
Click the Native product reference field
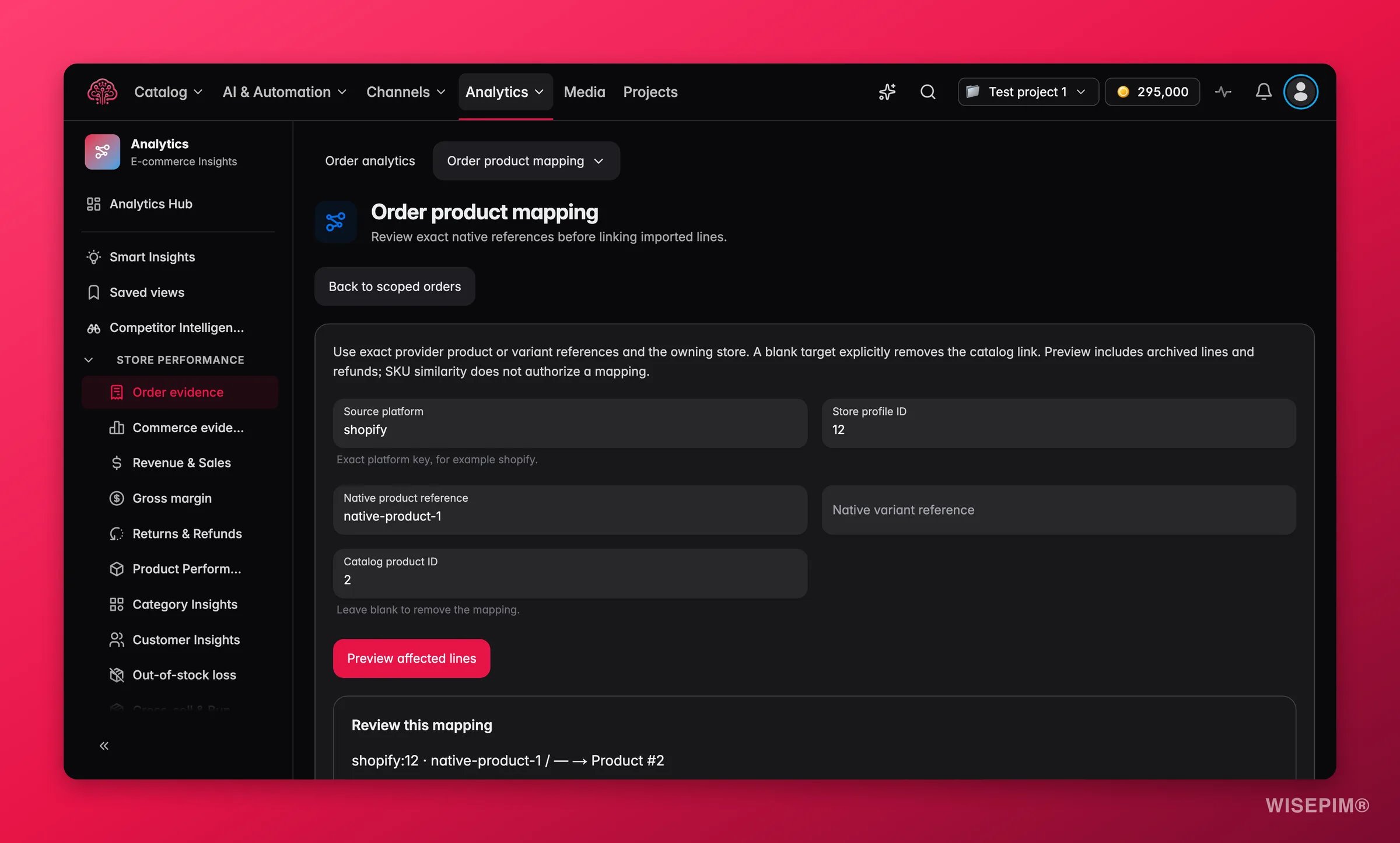point(570,510)
